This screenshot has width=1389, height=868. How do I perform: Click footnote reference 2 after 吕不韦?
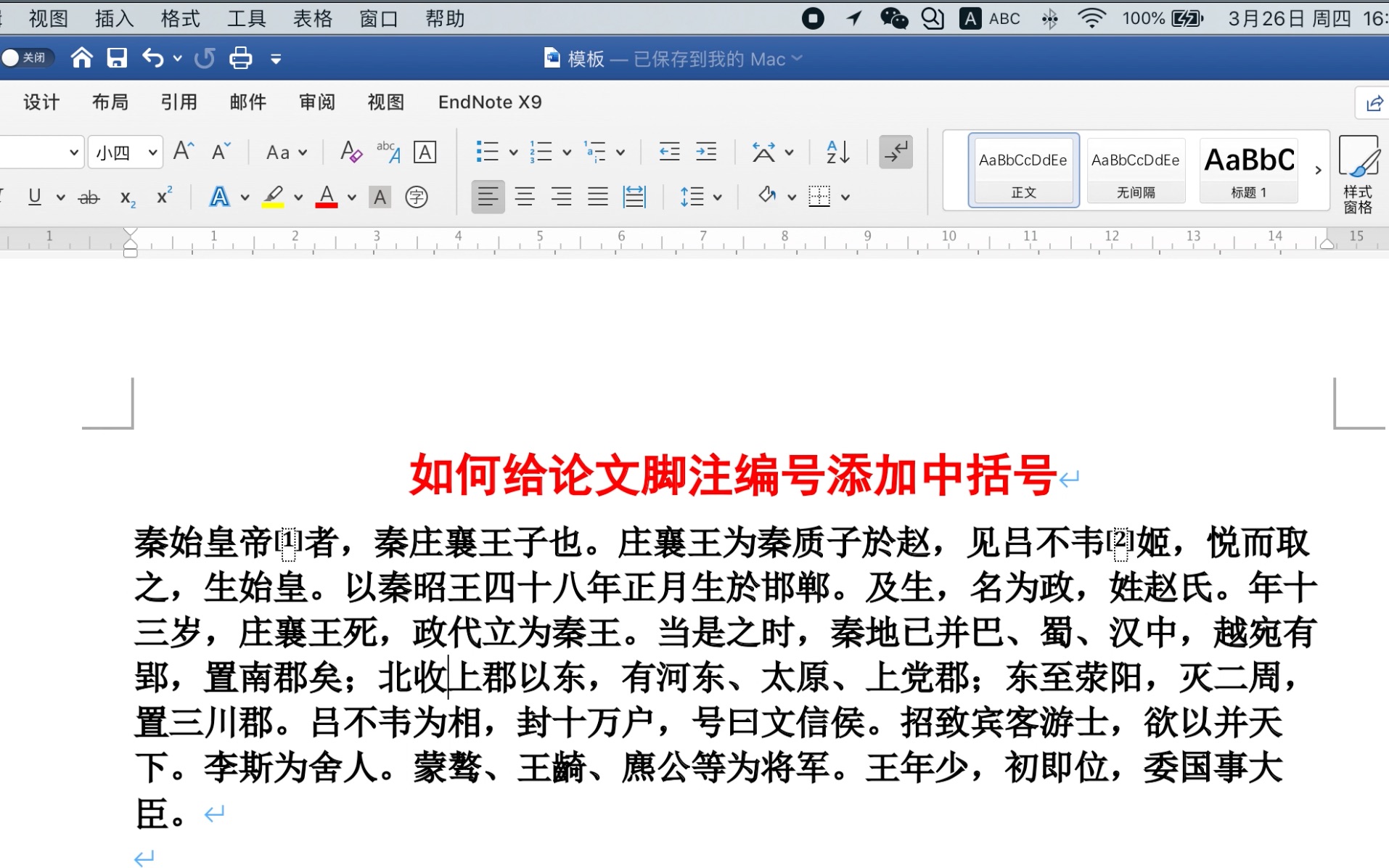tap(1120, 541)
